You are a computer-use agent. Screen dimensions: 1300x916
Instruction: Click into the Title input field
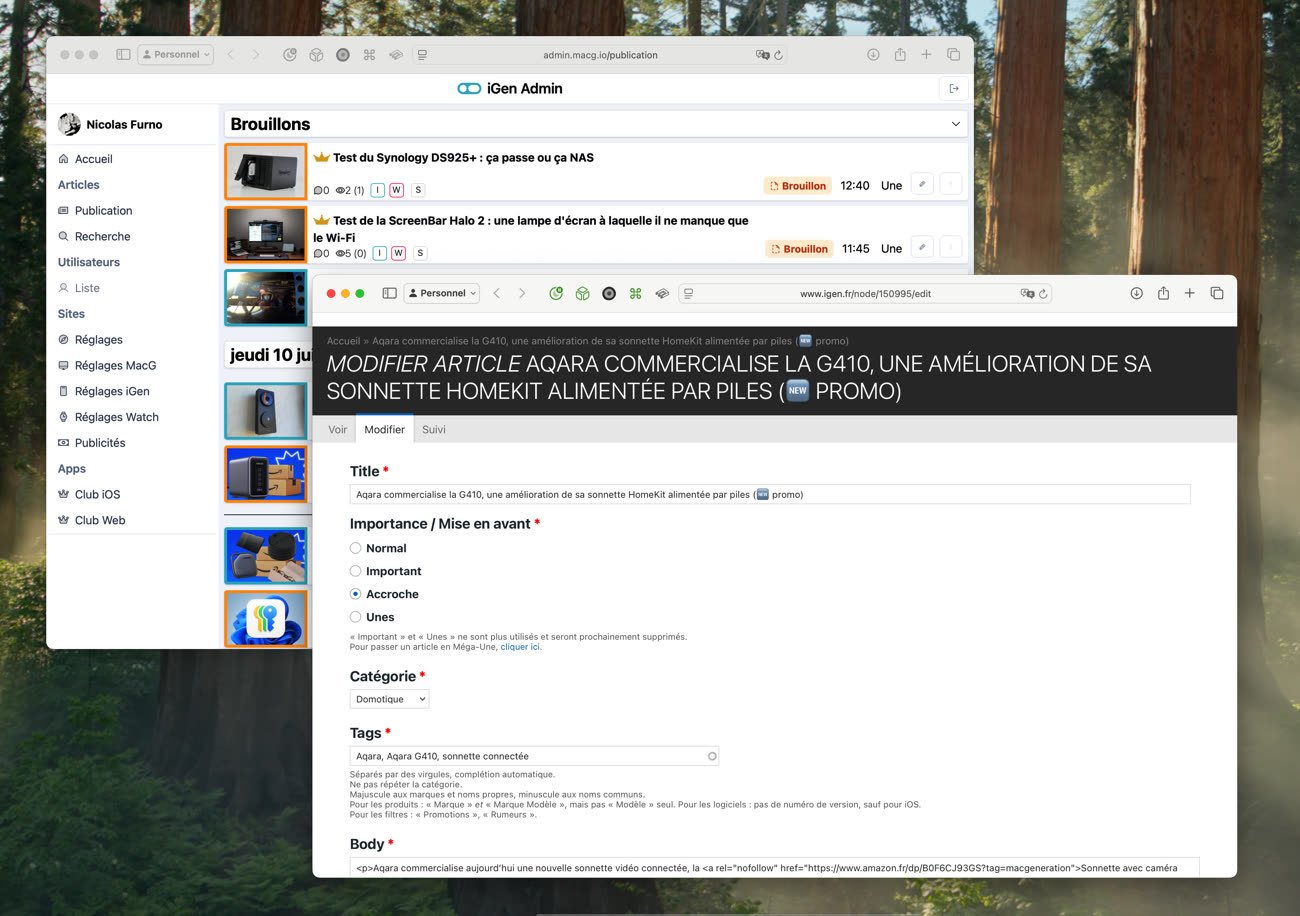pyautogui.click(x=770, y=494)
